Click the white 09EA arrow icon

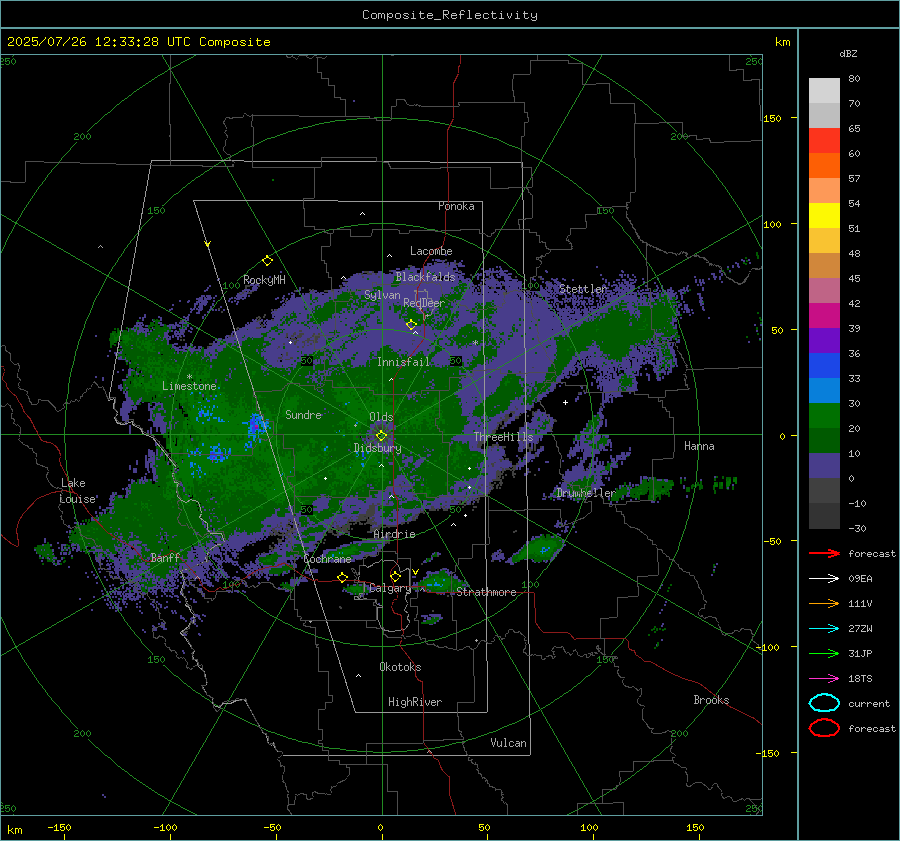(x=824, y=579)
